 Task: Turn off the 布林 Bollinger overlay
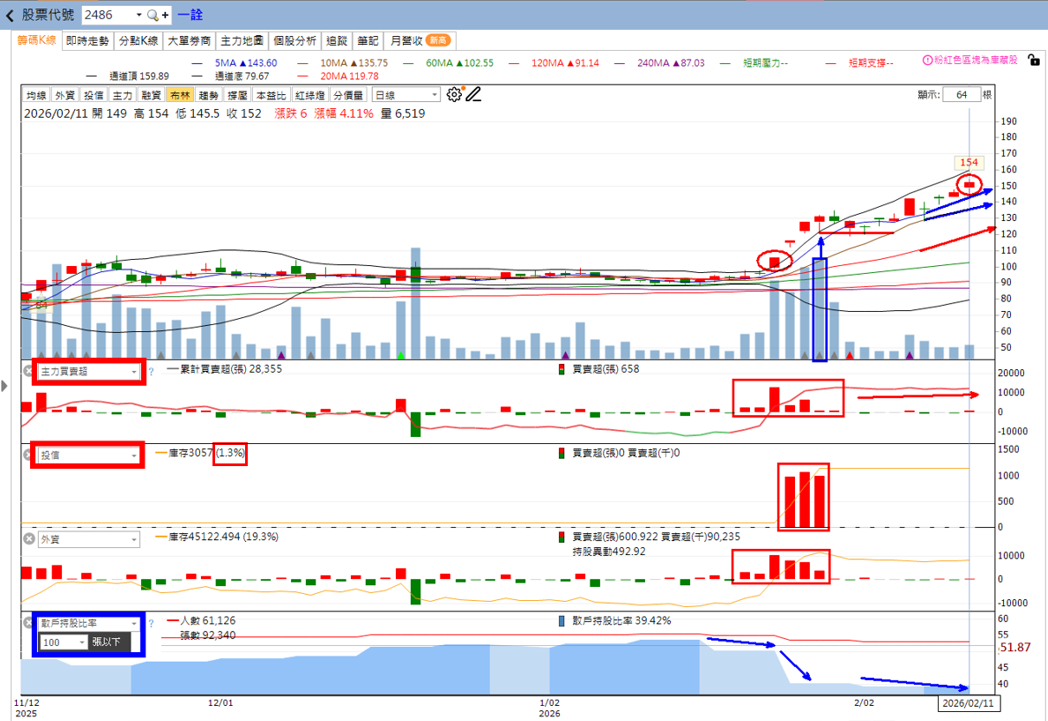[180, 95]
